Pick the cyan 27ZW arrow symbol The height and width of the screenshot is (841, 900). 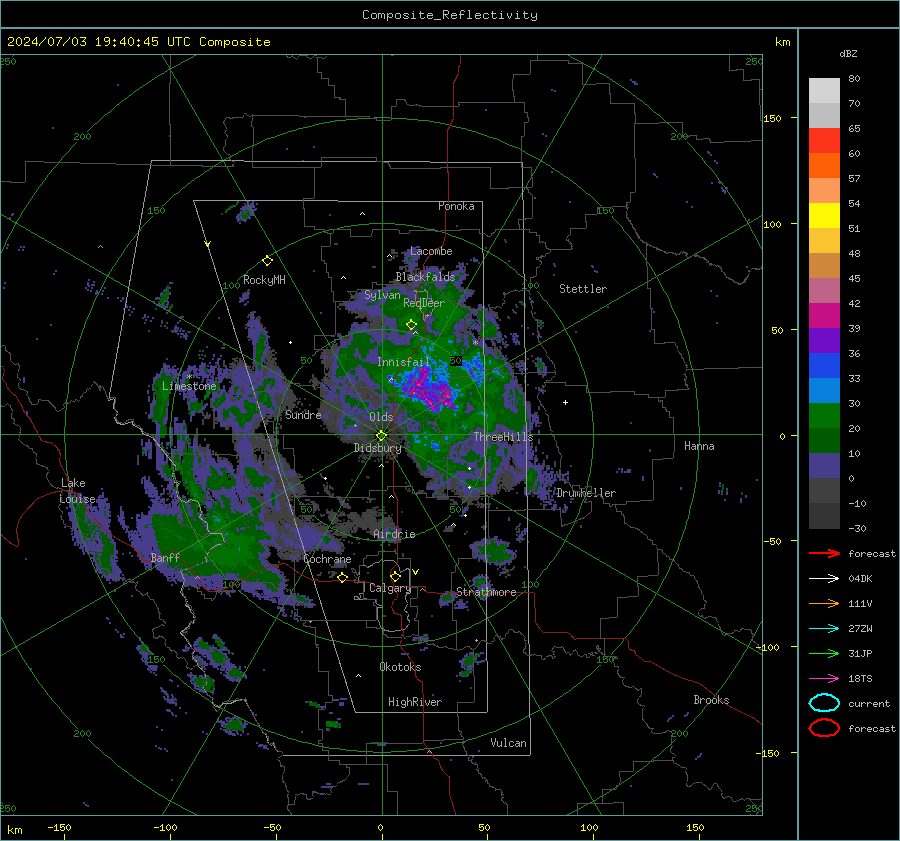click(824, 629)
